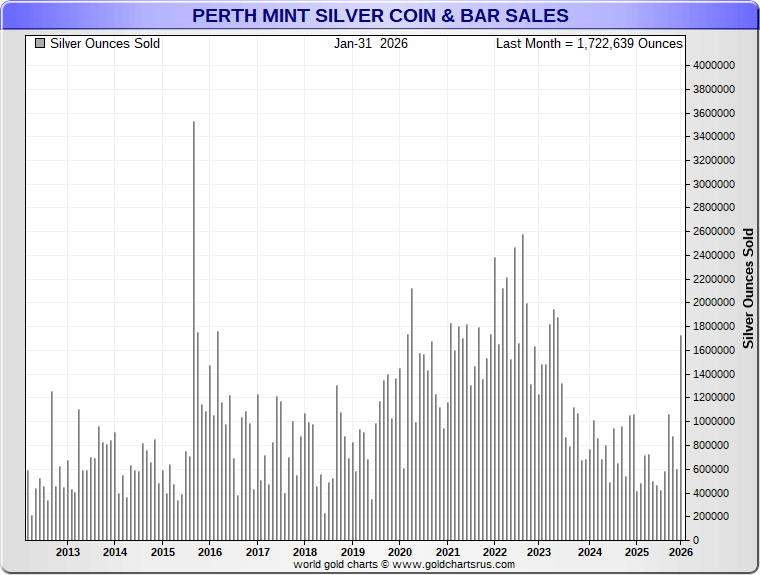Select the 2000000 y-axis tick label
This screenshot has height=575, width=760.
coord(714,303)
